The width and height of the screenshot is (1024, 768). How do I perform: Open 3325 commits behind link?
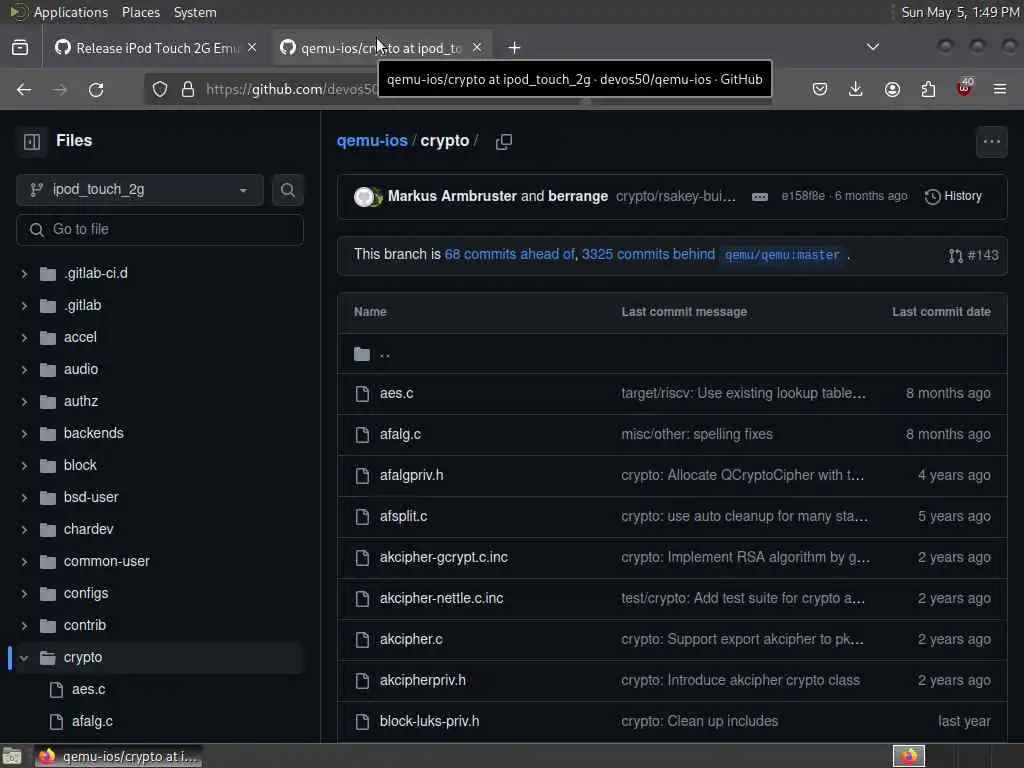648,254
